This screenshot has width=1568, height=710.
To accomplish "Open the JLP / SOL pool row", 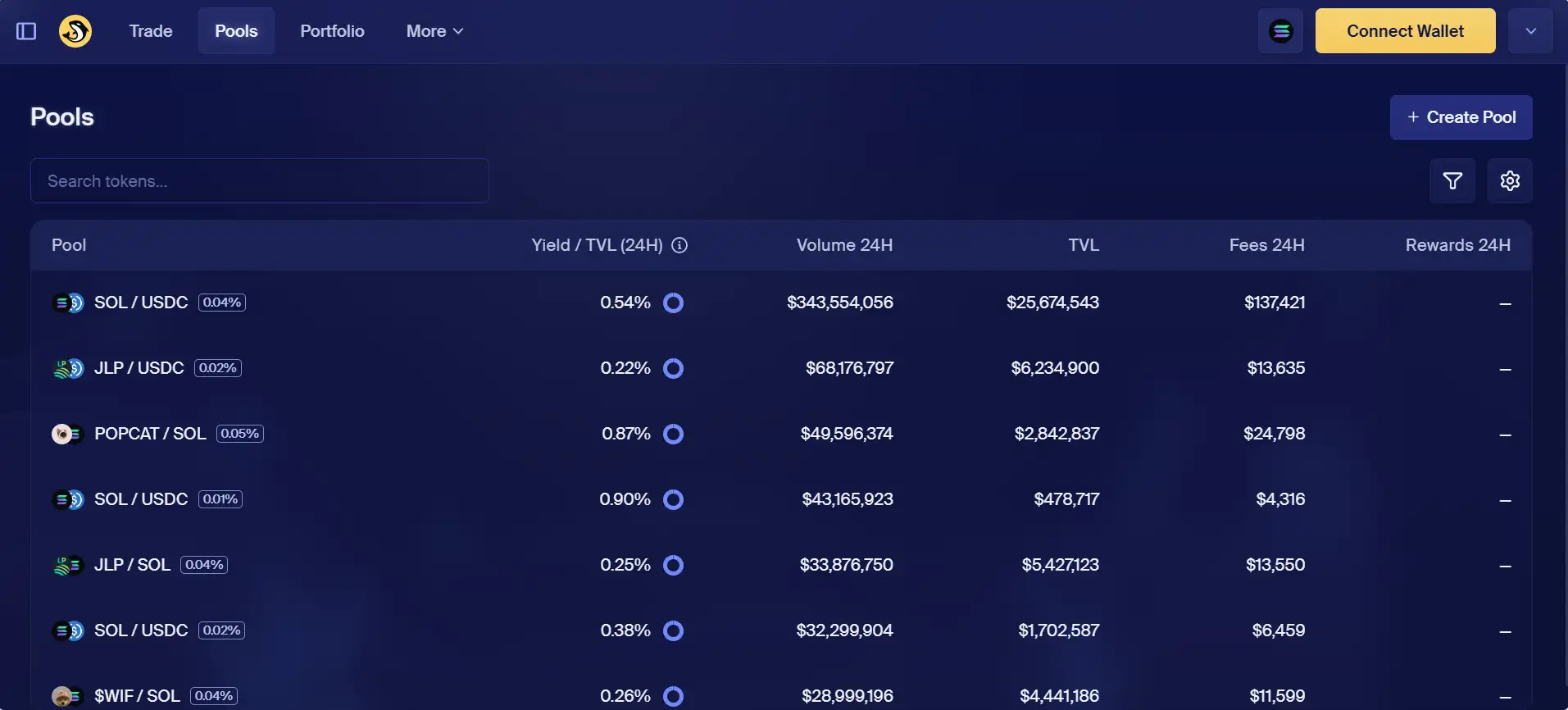I will click(x=132, y=565).
